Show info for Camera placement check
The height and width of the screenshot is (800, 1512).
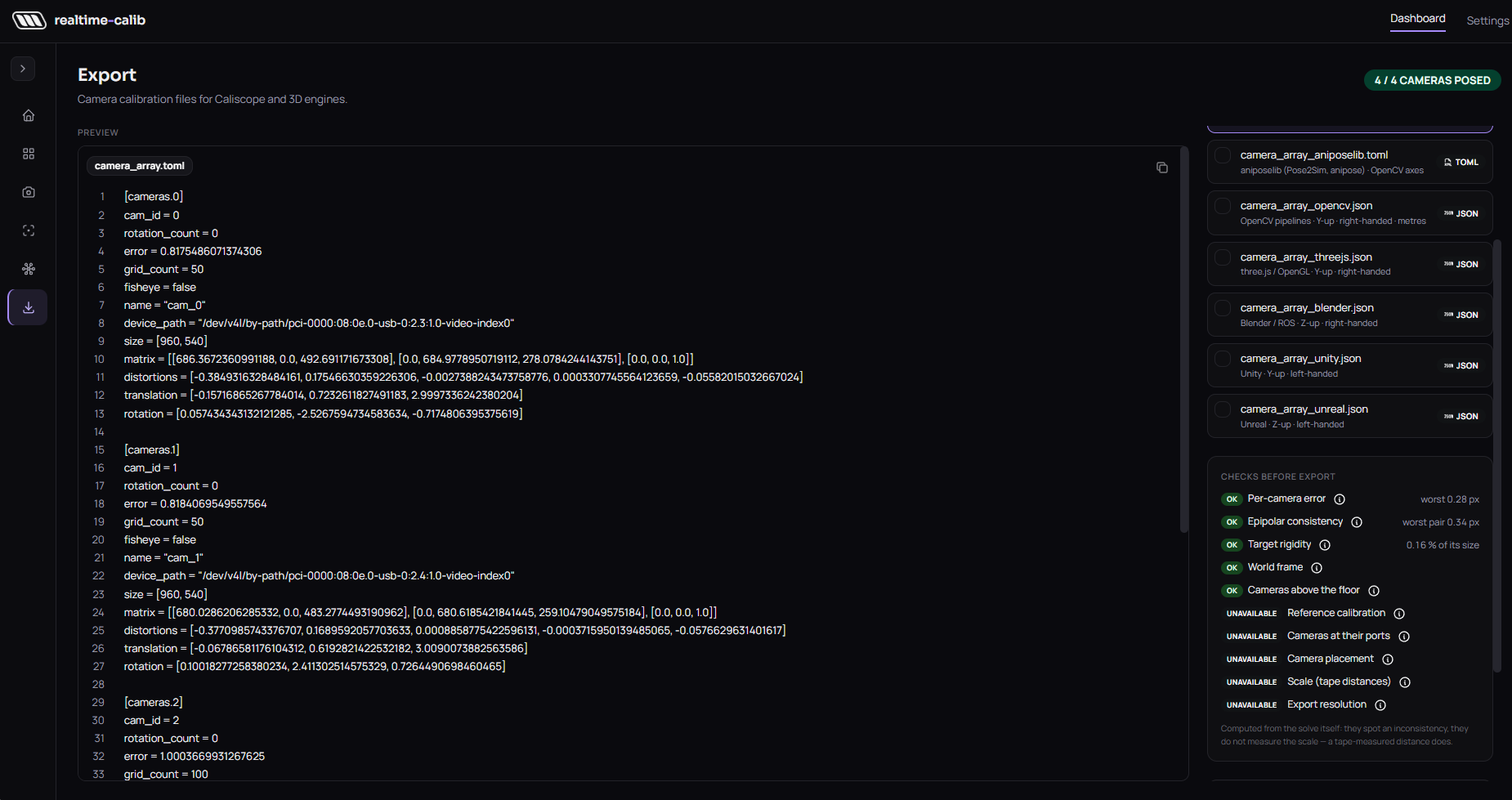click(x=1388, y=659)
